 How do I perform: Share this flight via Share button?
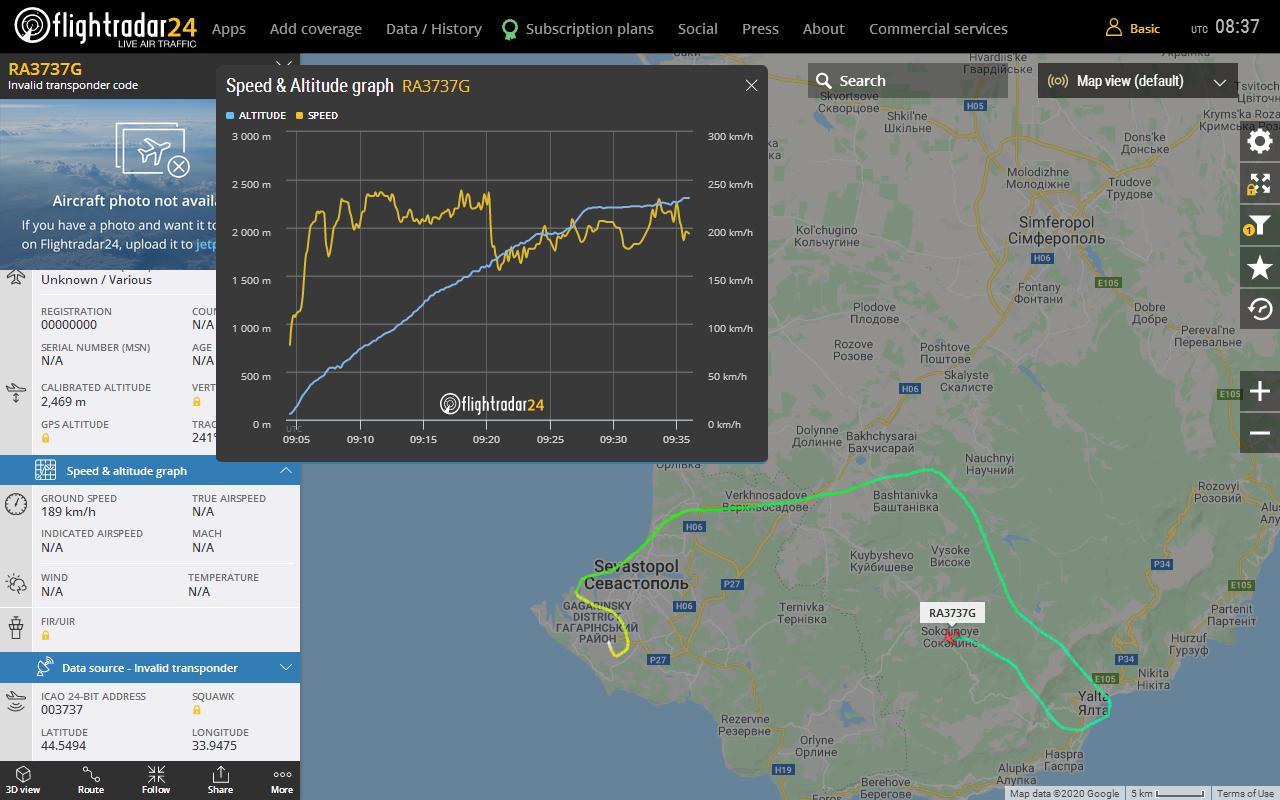[x=220, y=780]
